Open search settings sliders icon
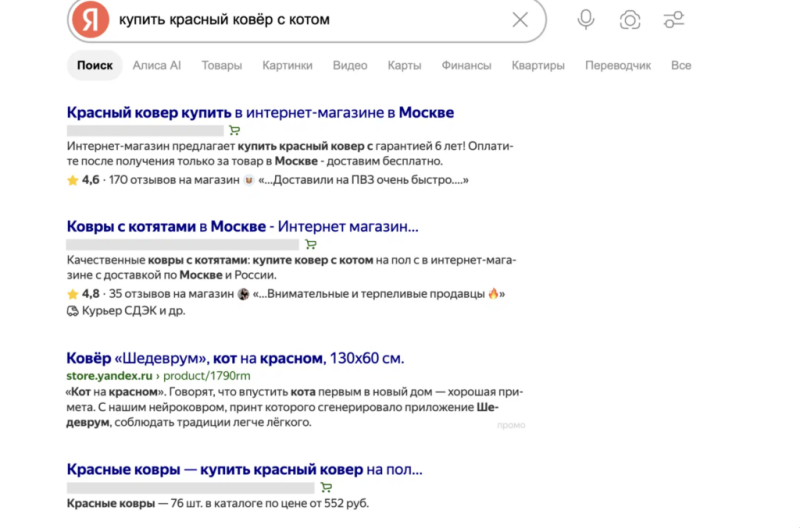 click(x=673, y=20)
